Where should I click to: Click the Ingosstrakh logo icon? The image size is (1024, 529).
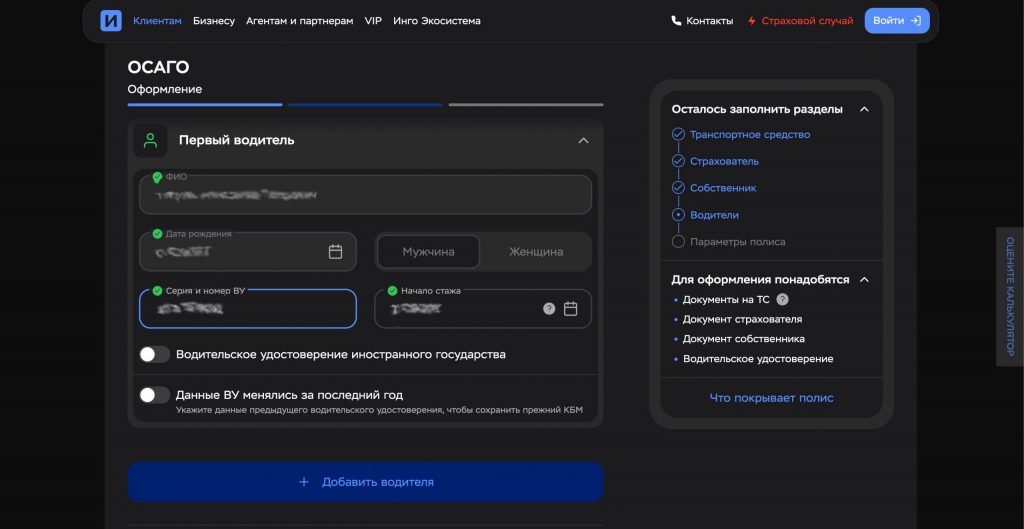(111, 21)
